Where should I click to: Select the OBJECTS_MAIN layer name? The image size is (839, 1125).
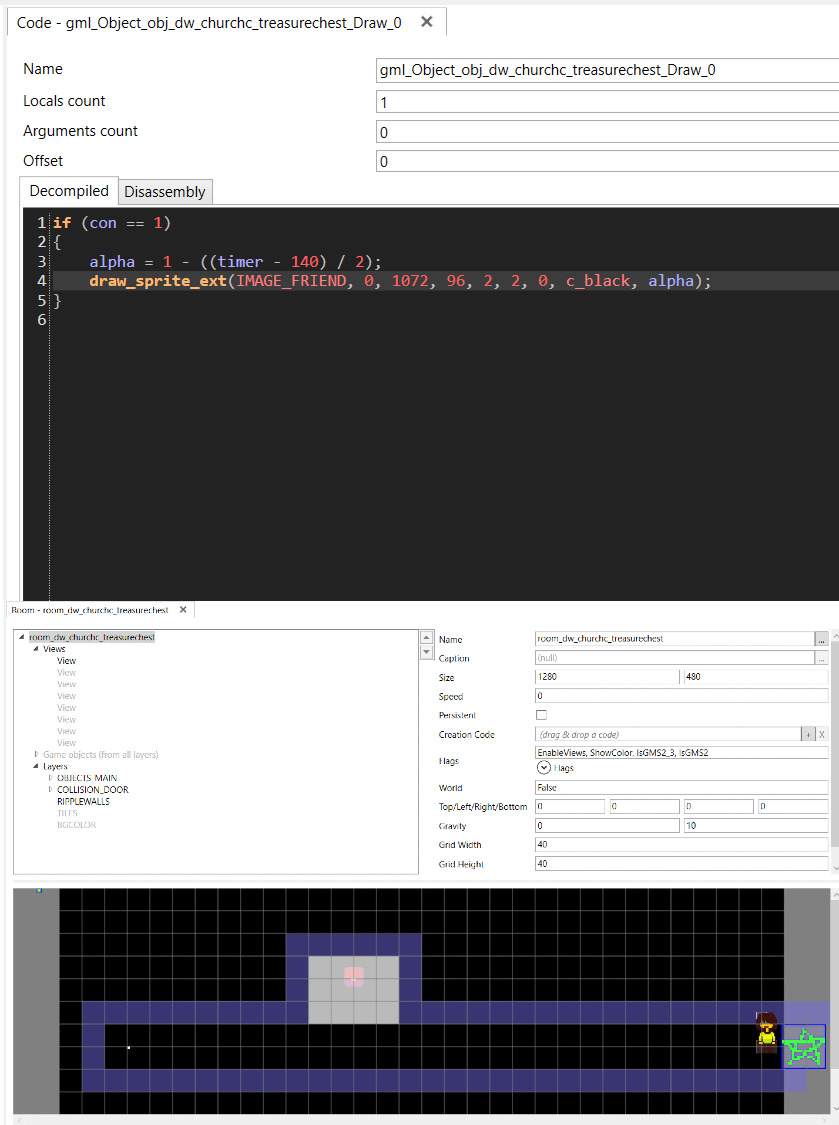[87, 778]
